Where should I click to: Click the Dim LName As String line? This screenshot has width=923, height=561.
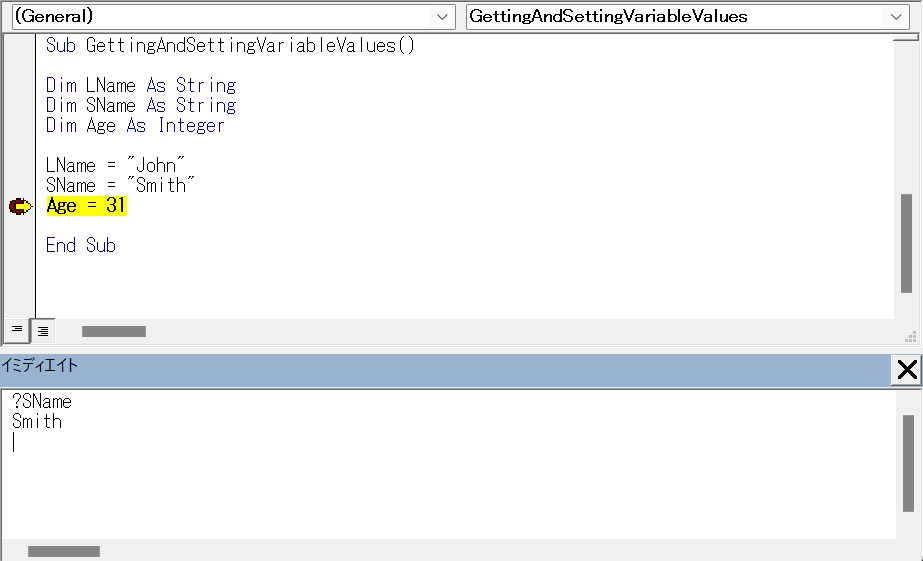[x=141, y=86]
